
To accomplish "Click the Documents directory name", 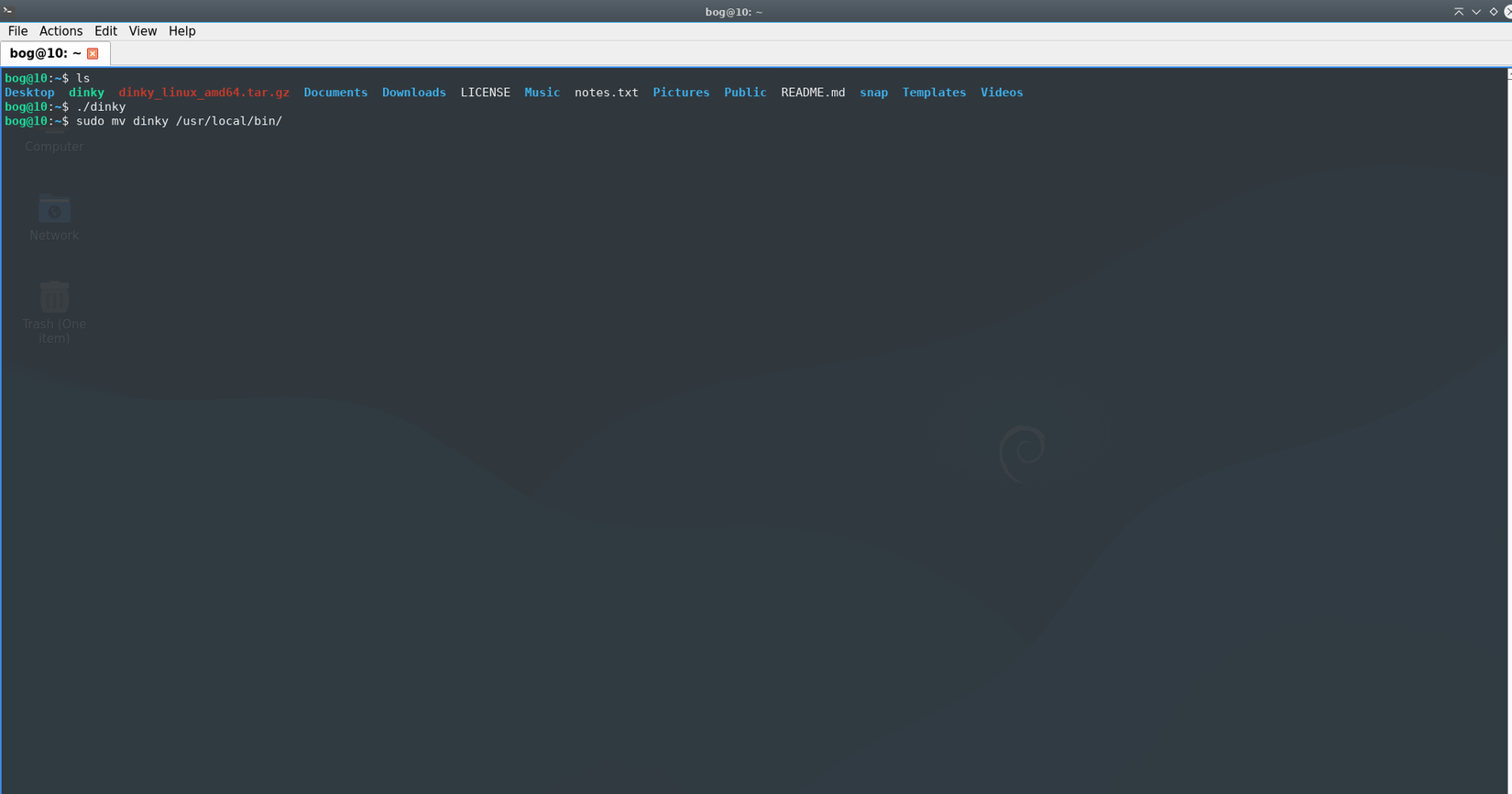I will coord(335,93).
